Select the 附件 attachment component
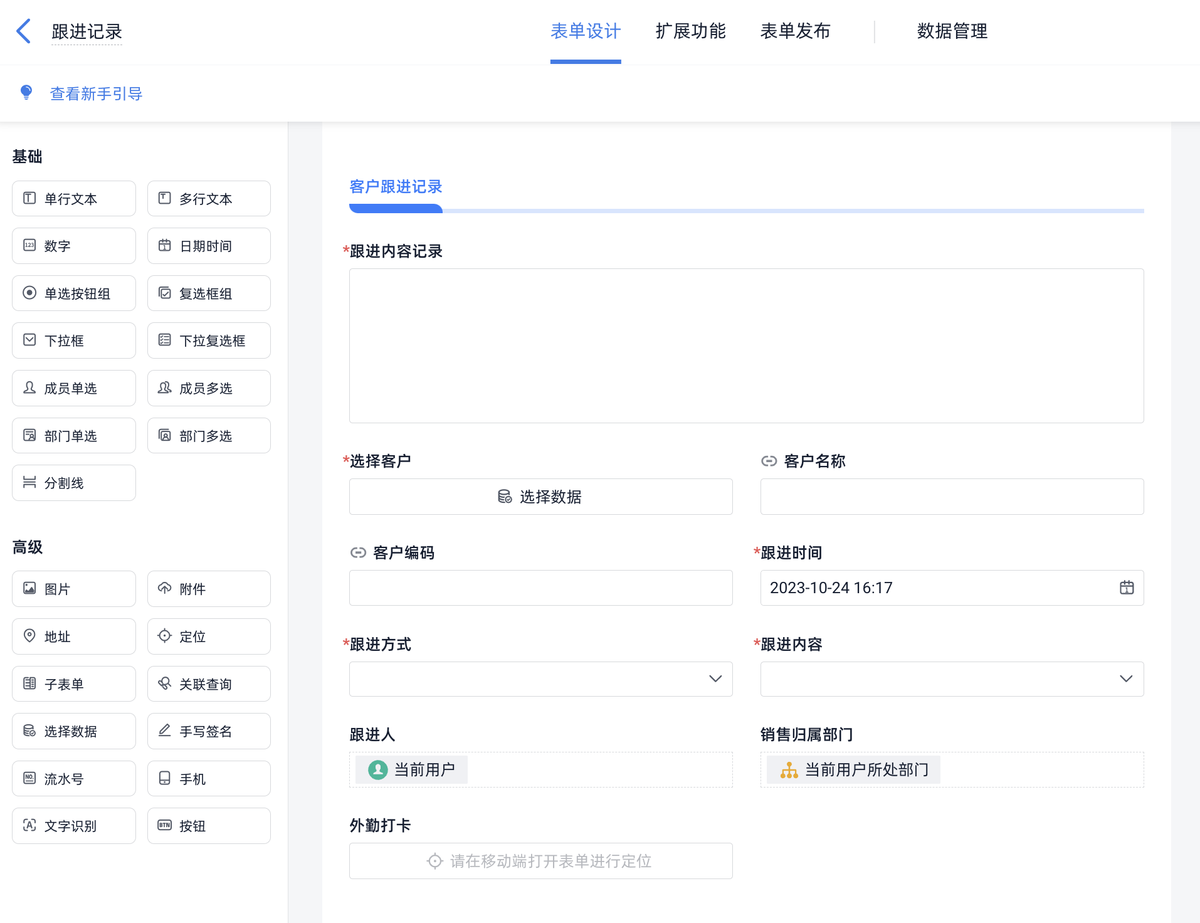The height and width of the screenshot is (923, 1200). tap(209, 589)
